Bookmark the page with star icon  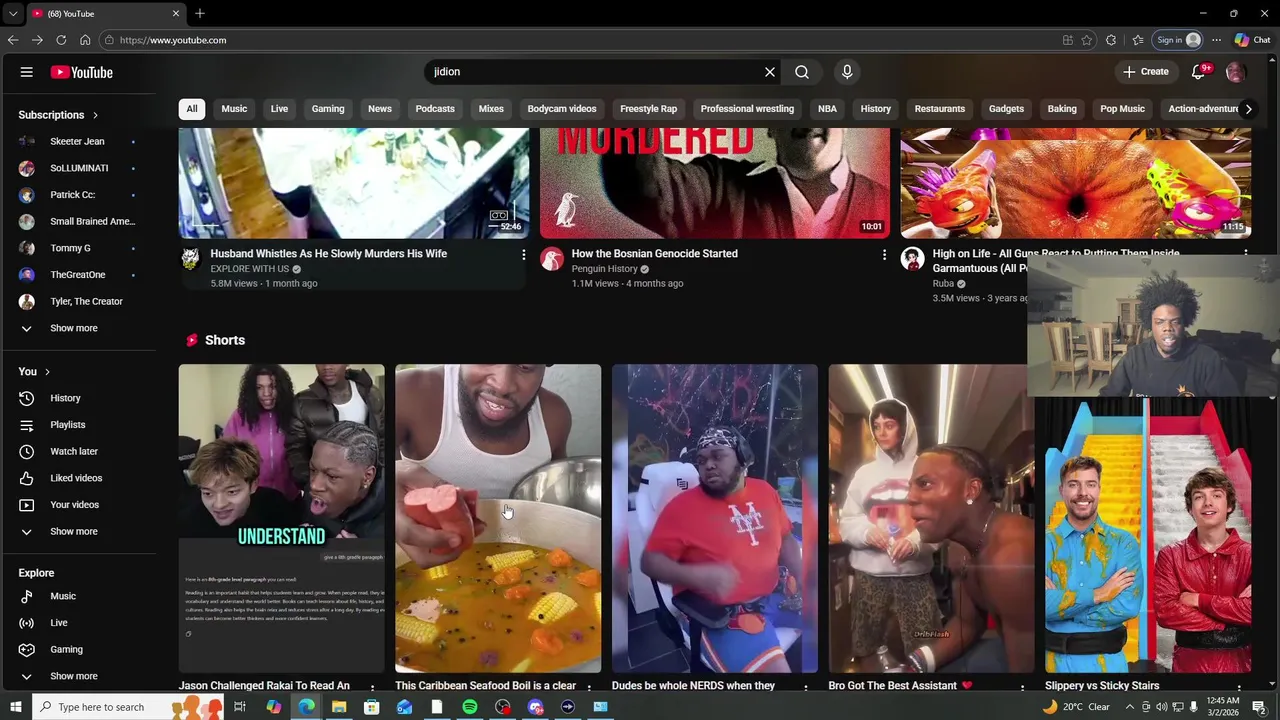(1087, 40)
